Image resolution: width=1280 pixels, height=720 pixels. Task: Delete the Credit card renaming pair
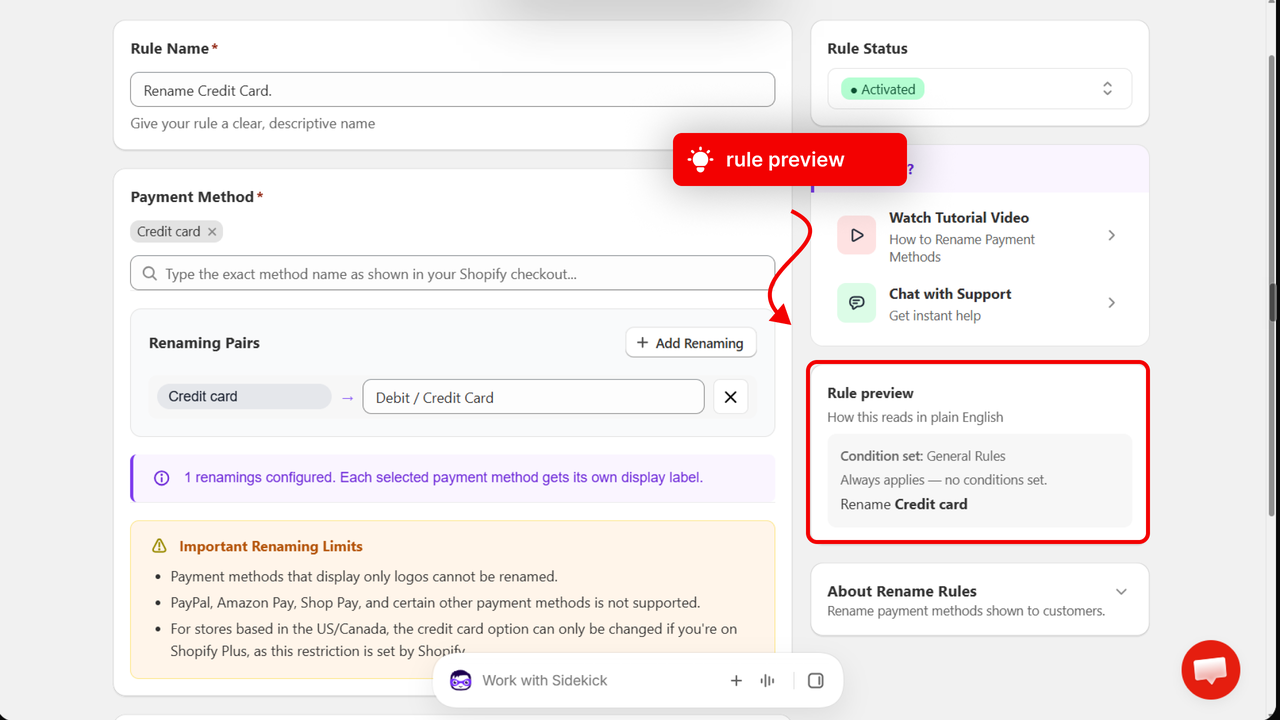(x=731, y=397)
